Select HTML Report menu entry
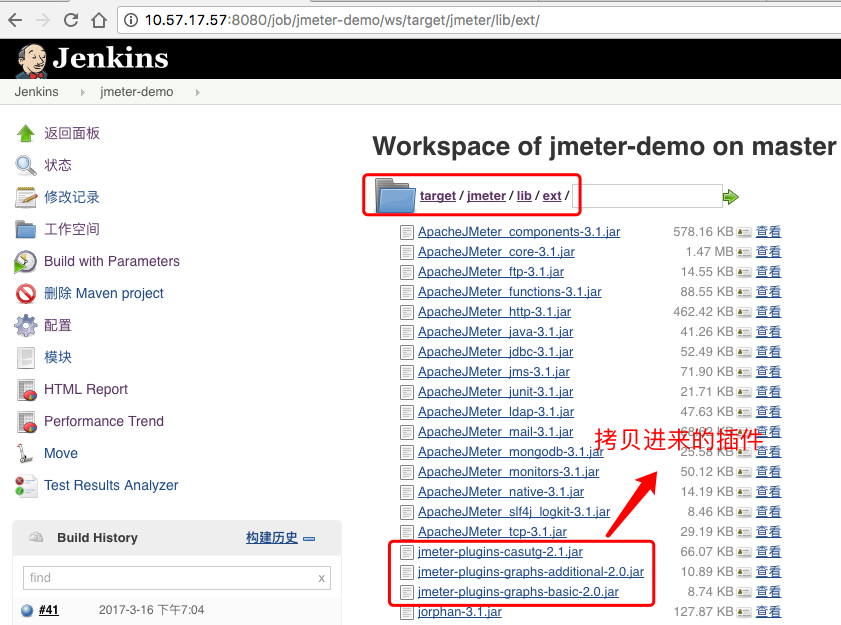 pos(86,389)
